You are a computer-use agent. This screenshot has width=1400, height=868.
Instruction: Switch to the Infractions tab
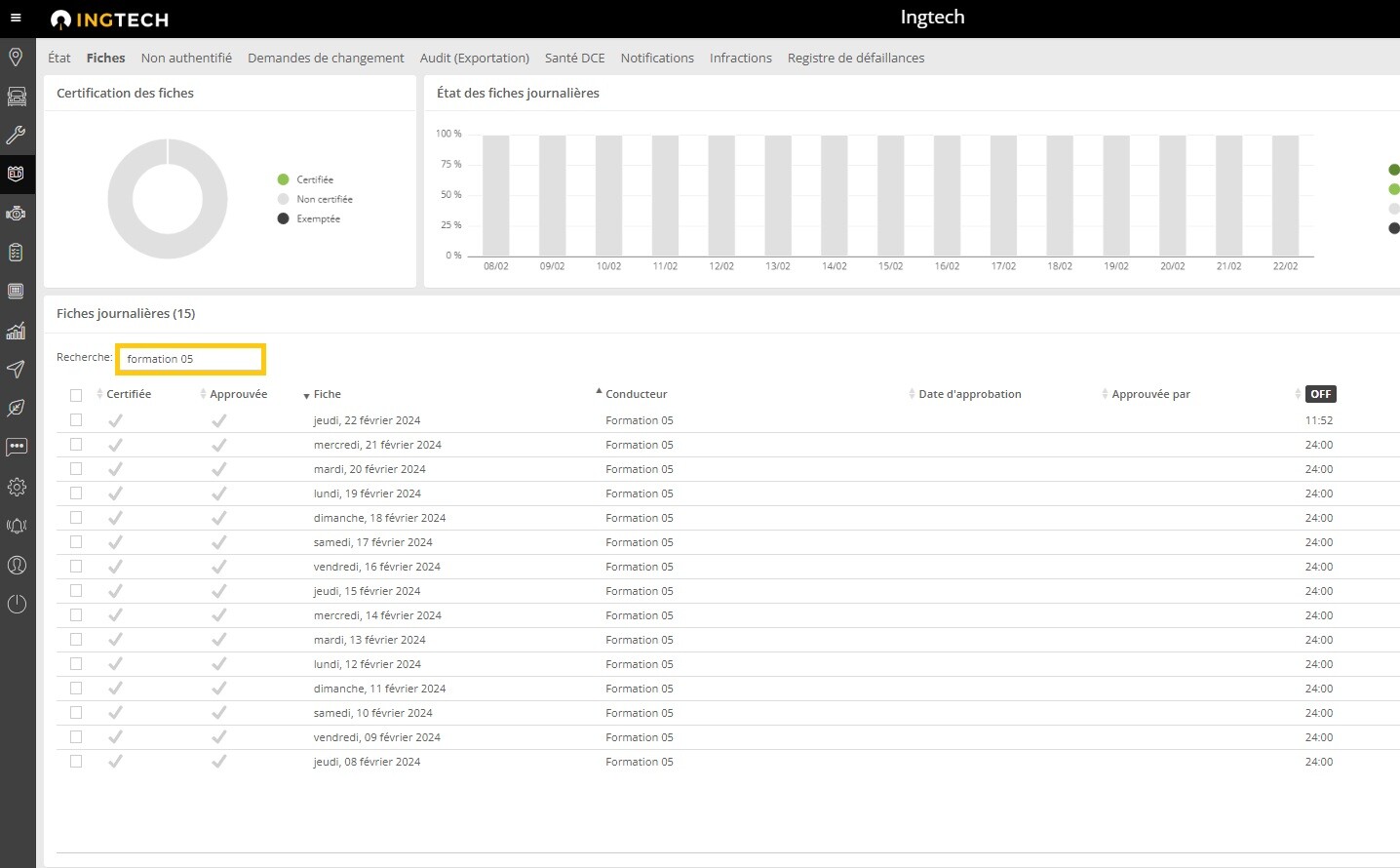[x=740, y=58]
